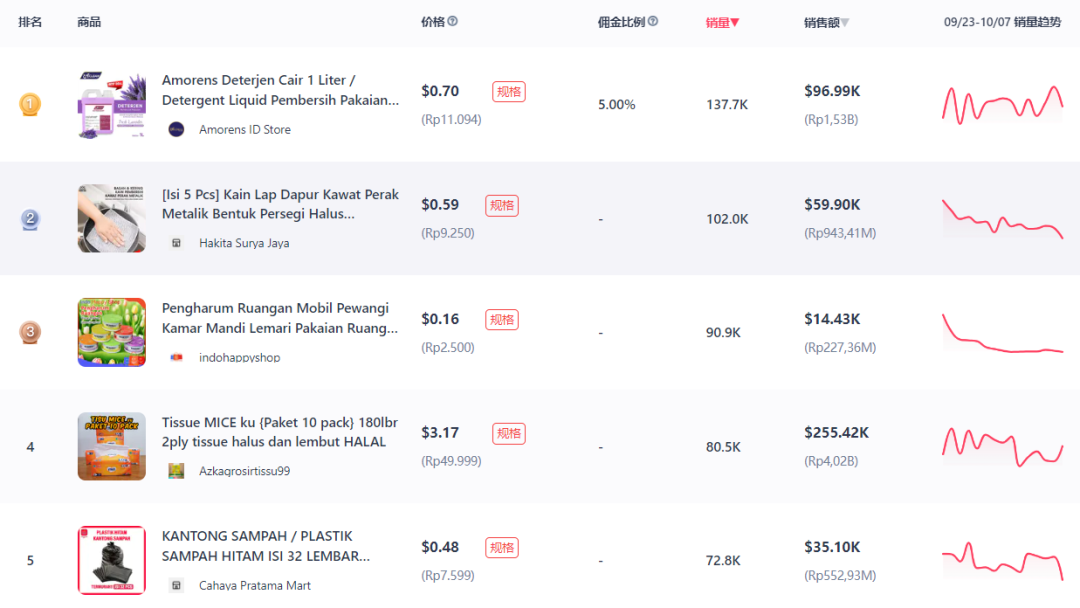Click the gold rank 1 medal icon
This screenshot has width=1080, height=608.
30,105
